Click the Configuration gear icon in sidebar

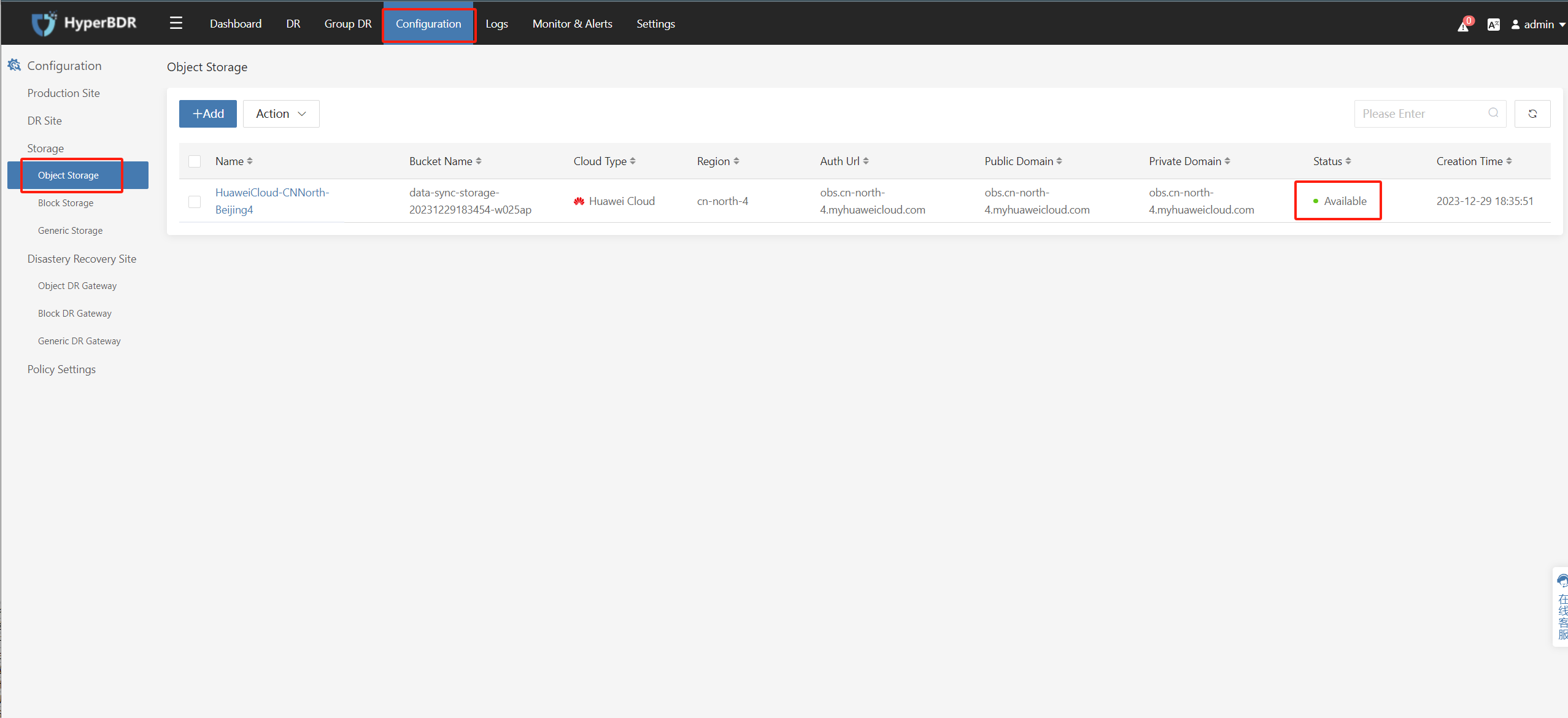point(14,65)
